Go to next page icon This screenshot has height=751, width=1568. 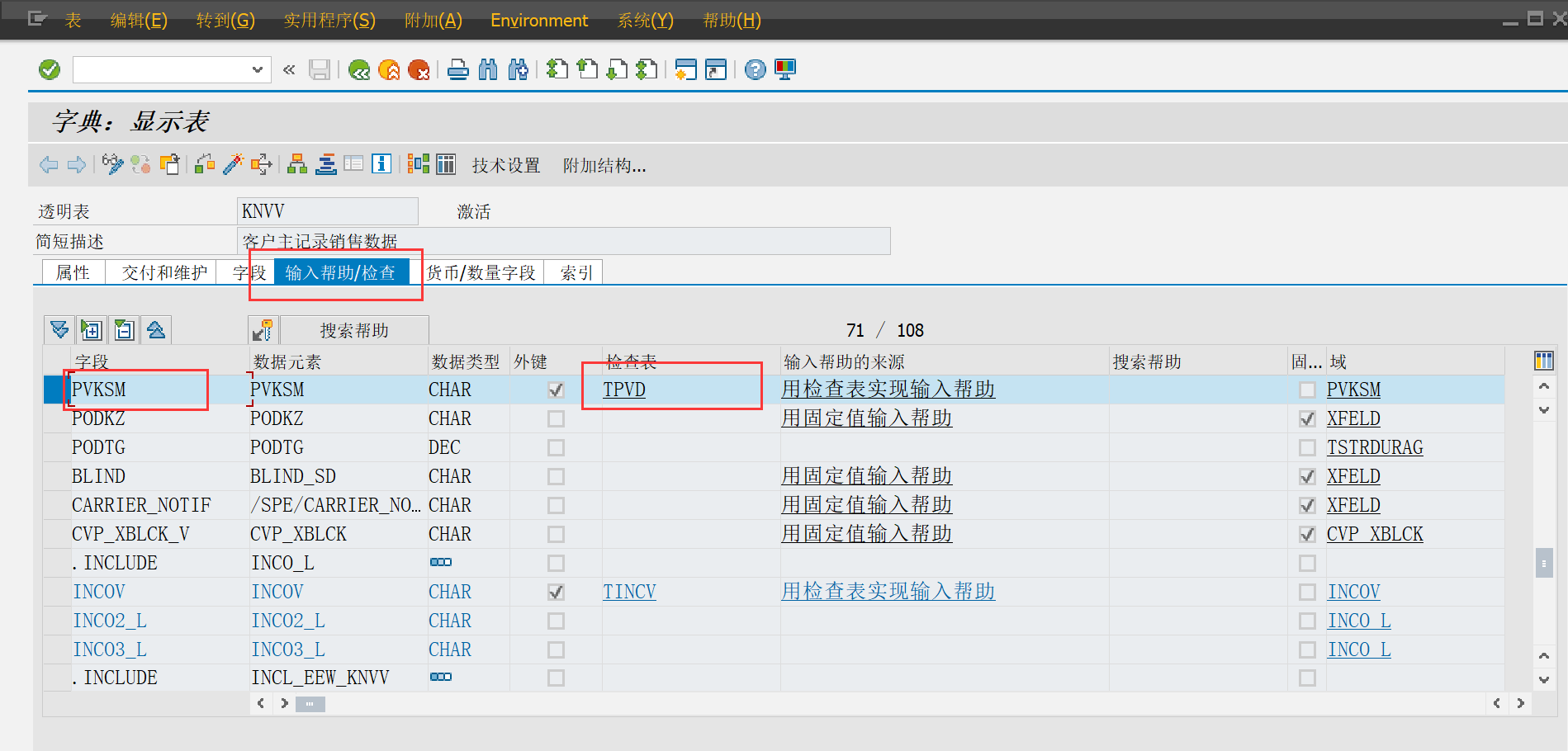coord(617,70)
